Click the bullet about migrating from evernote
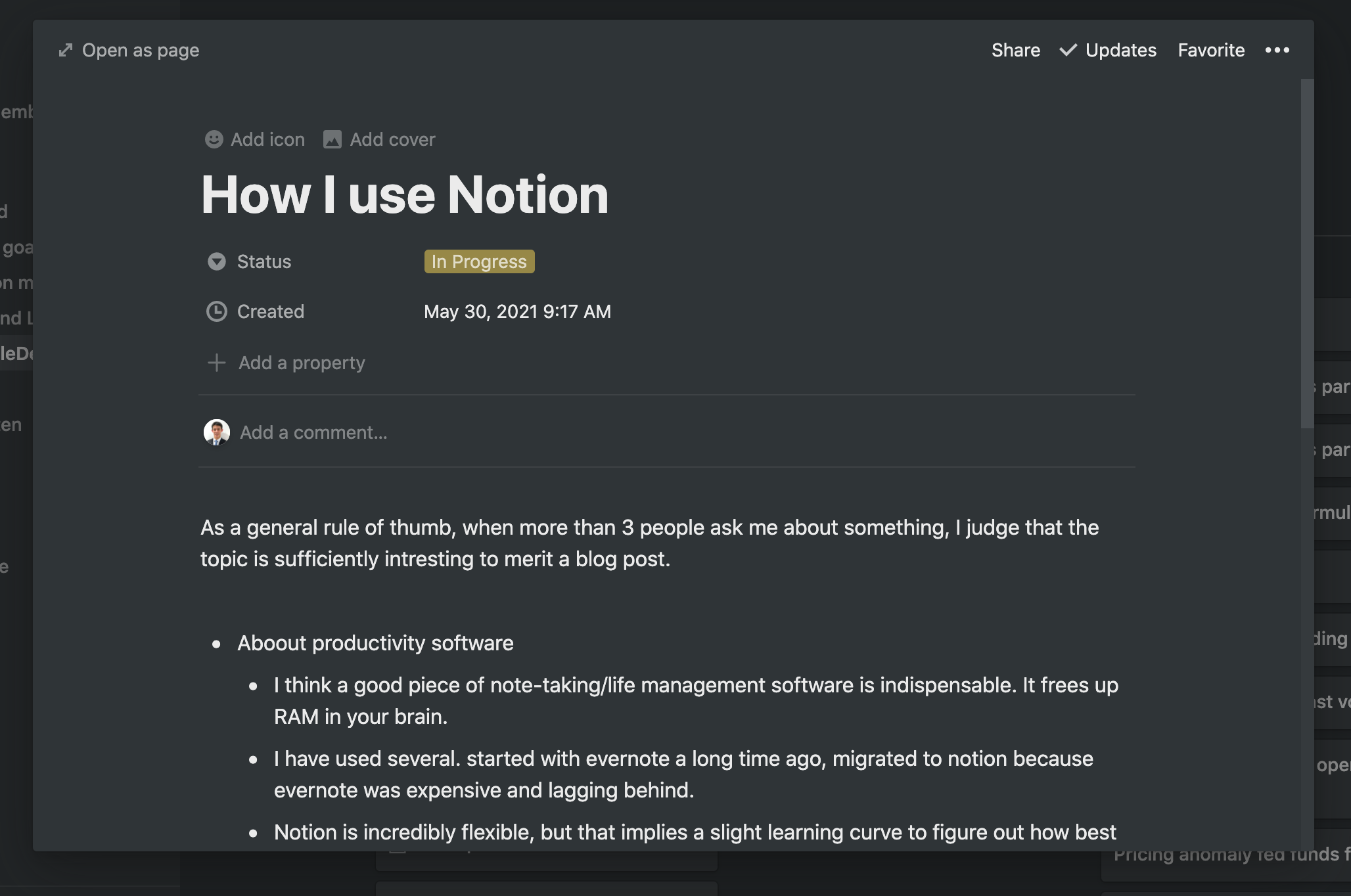Screen dimensions: 1351x896 point(683,774)
